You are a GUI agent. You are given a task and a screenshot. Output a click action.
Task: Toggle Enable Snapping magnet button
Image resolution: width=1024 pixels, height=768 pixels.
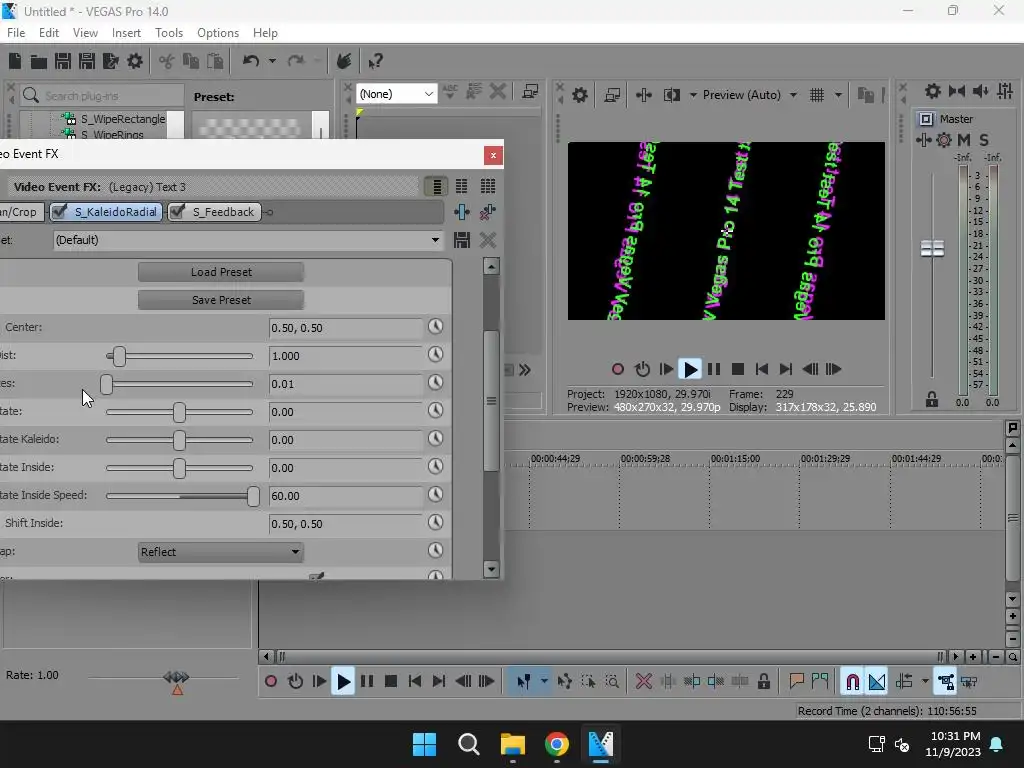852,682
